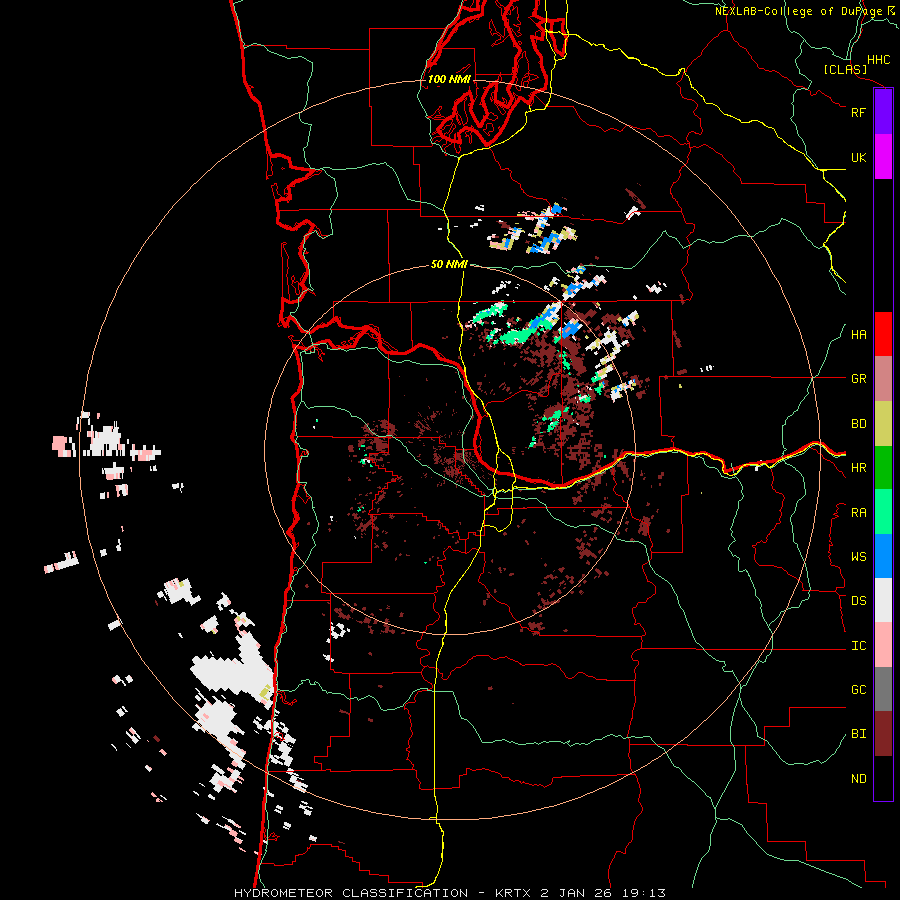The image size is (900, 900).
Task: Click the "19:13" timestamp
Action: tap(646, 893)
